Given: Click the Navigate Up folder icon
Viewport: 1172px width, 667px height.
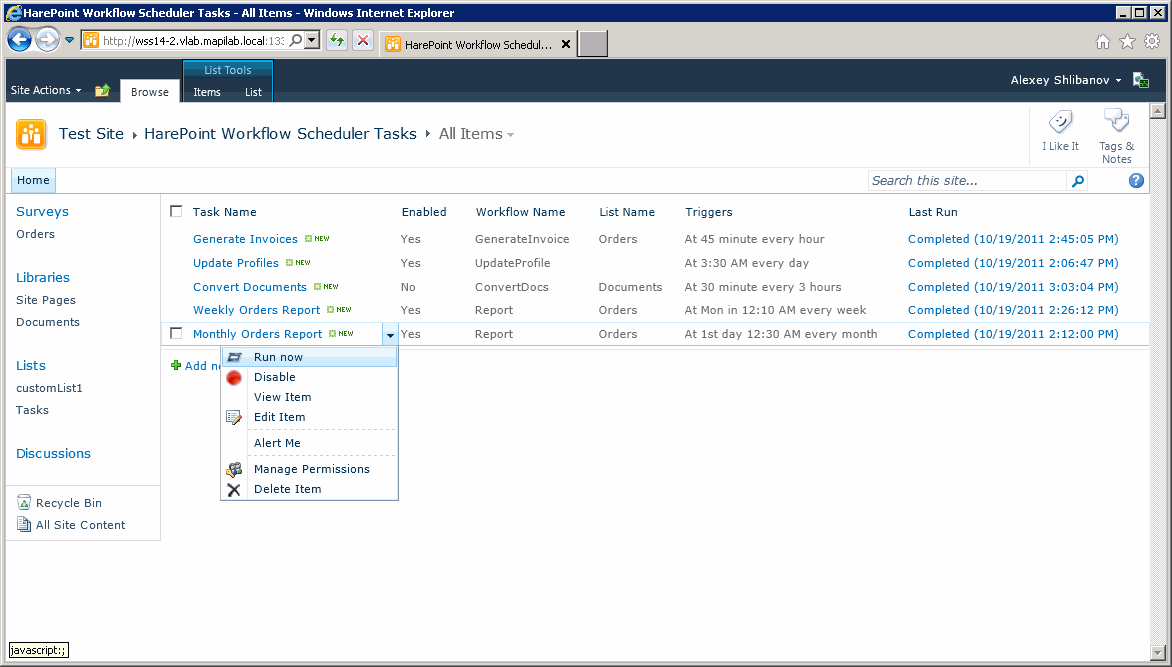Looking at the screenshot, I should tap(102, 90).
